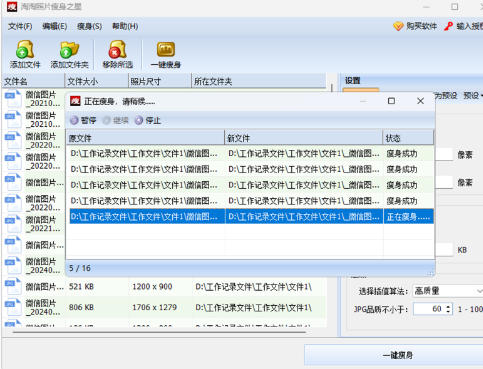Select the orange tab under 设置
Image resolution: width=483 pixels, height=369 pixels.
(x=361, y=90)
